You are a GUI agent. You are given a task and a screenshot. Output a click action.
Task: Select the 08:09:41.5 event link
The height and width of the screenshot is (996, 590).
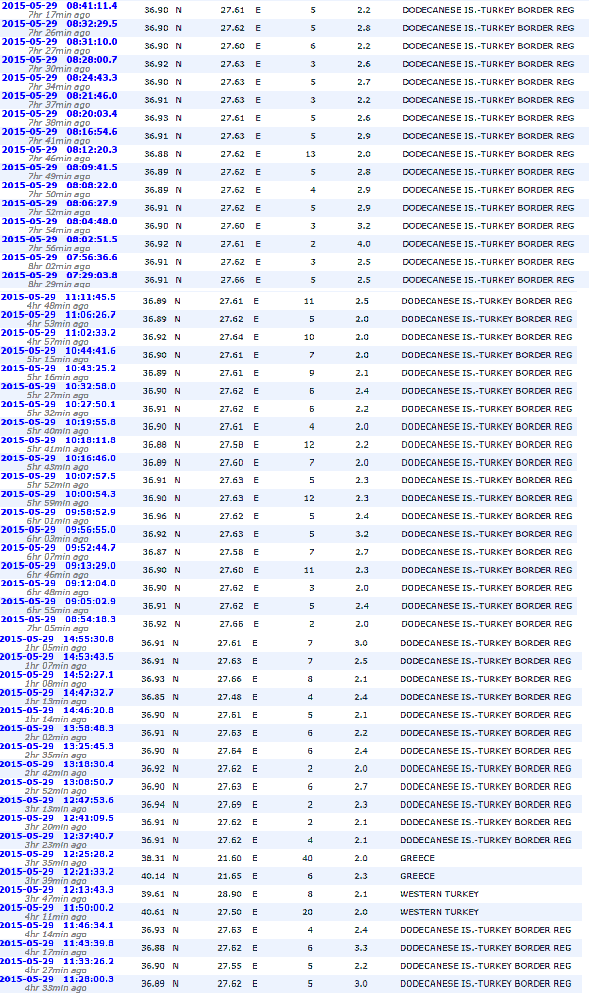[x=60, y=168]
